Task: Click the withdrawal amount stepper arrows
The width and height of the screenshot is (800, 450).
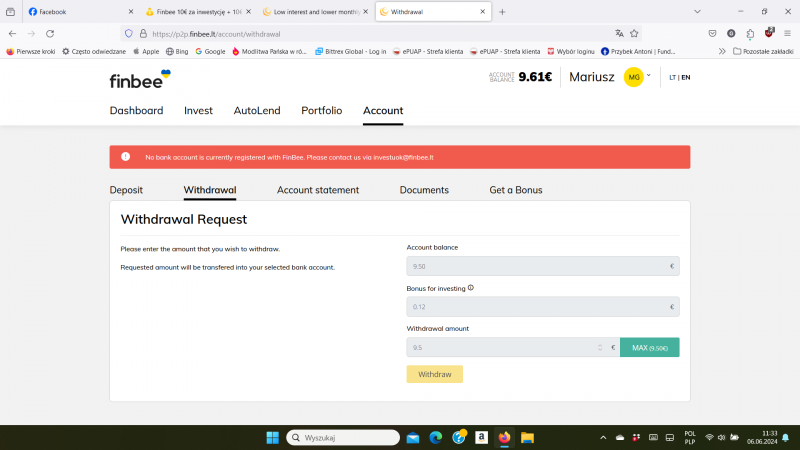Action: click(599, 347)
